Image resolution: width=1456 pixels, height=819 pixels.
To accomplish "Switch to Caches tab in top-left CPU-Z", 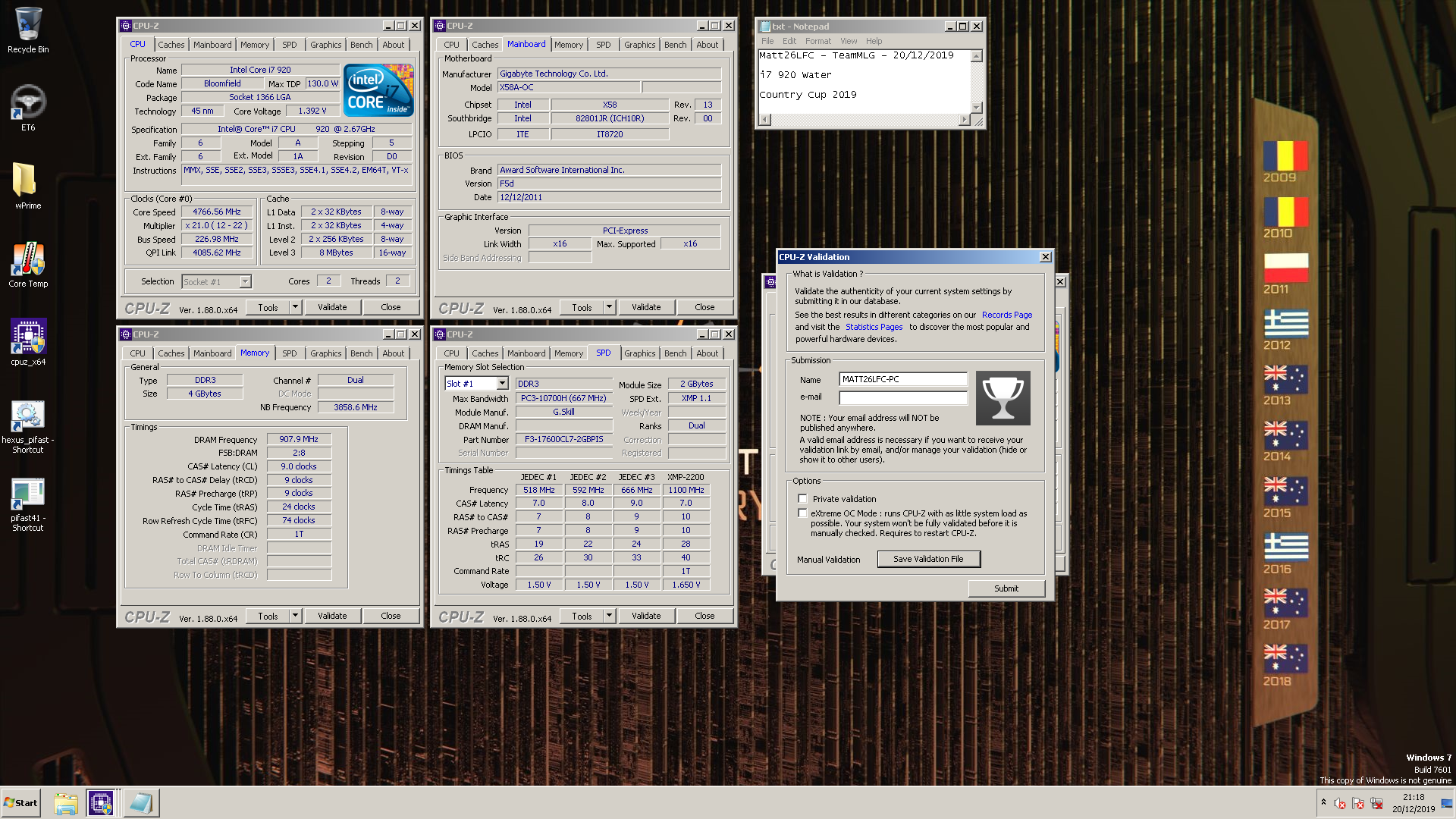I will (x=171, y=45).
